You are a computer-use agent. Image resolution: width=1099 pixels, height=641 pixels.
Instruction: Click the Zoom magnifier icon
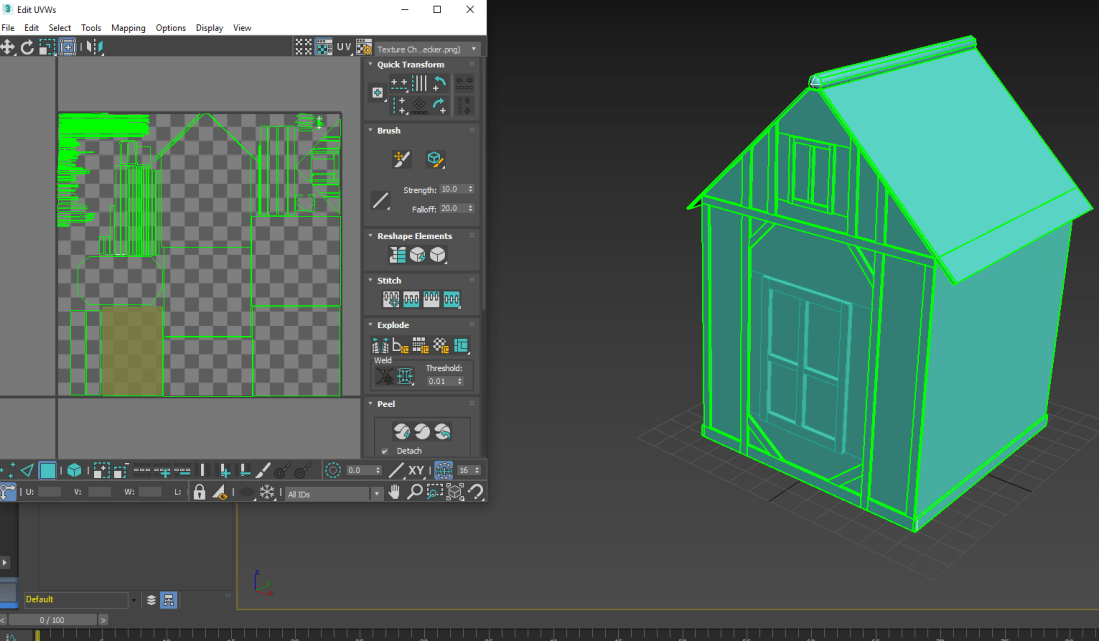coord(414,492)
